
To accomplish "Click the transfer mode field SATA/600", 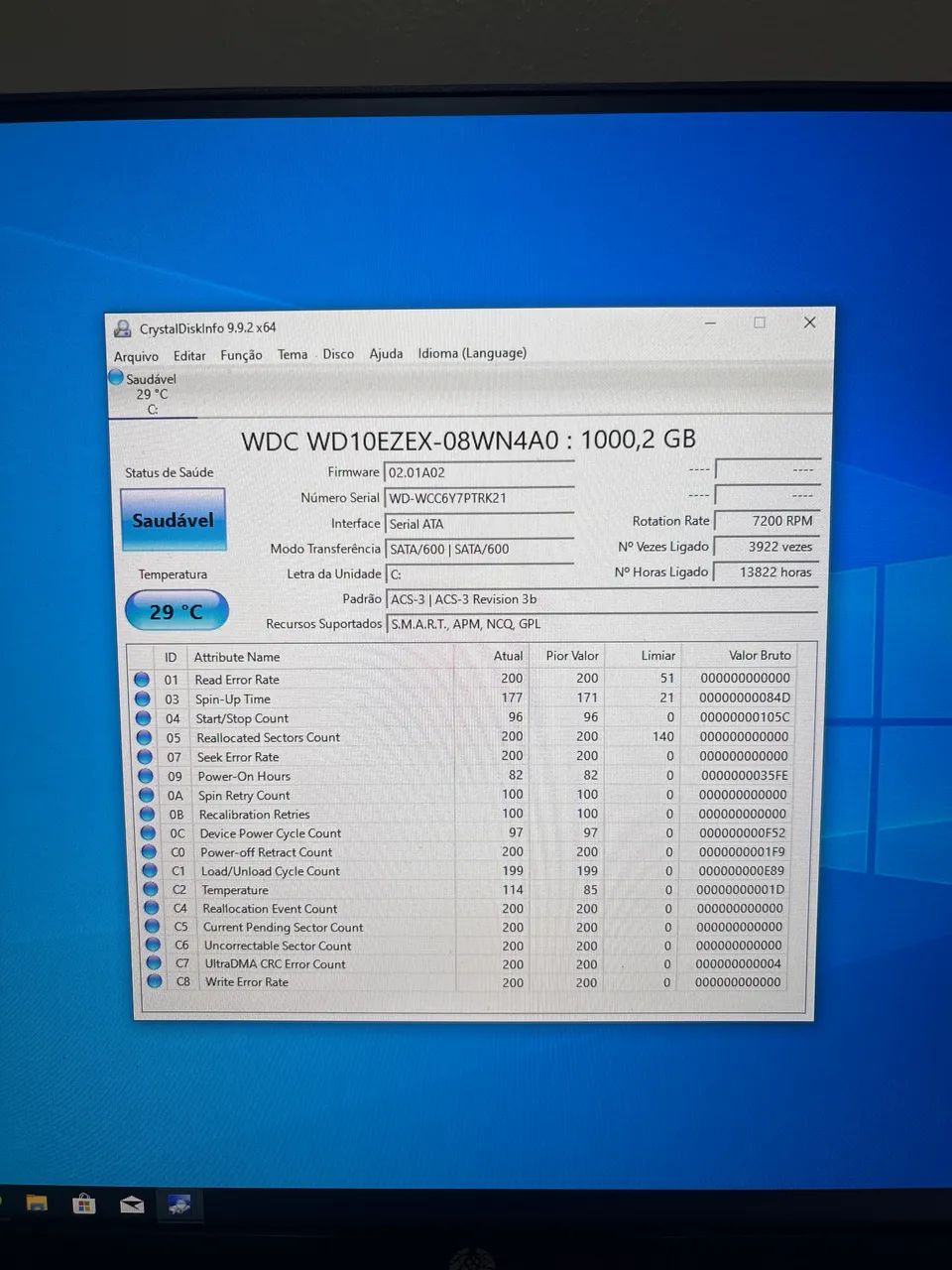I will pos(479,549).
